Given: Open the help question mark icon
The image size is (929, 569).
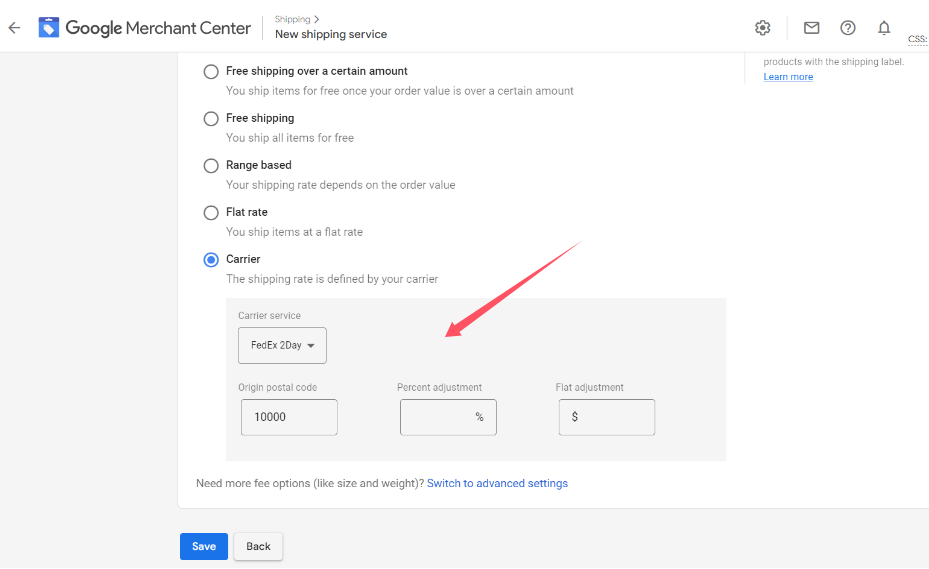Looking at the screenshot, I should pos(848,28).
